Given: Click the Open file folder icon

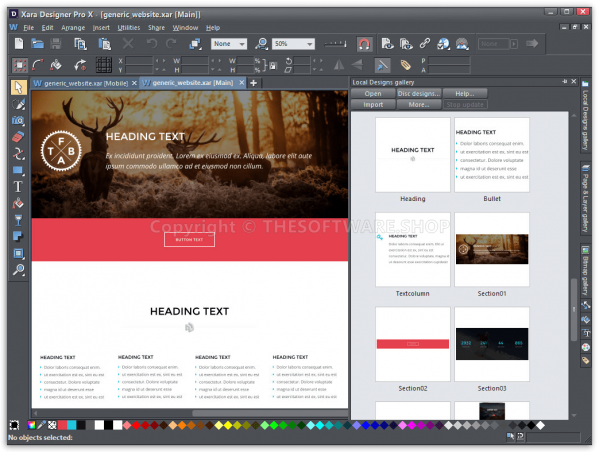Looking at the screenshot, I should pos(37,44).
